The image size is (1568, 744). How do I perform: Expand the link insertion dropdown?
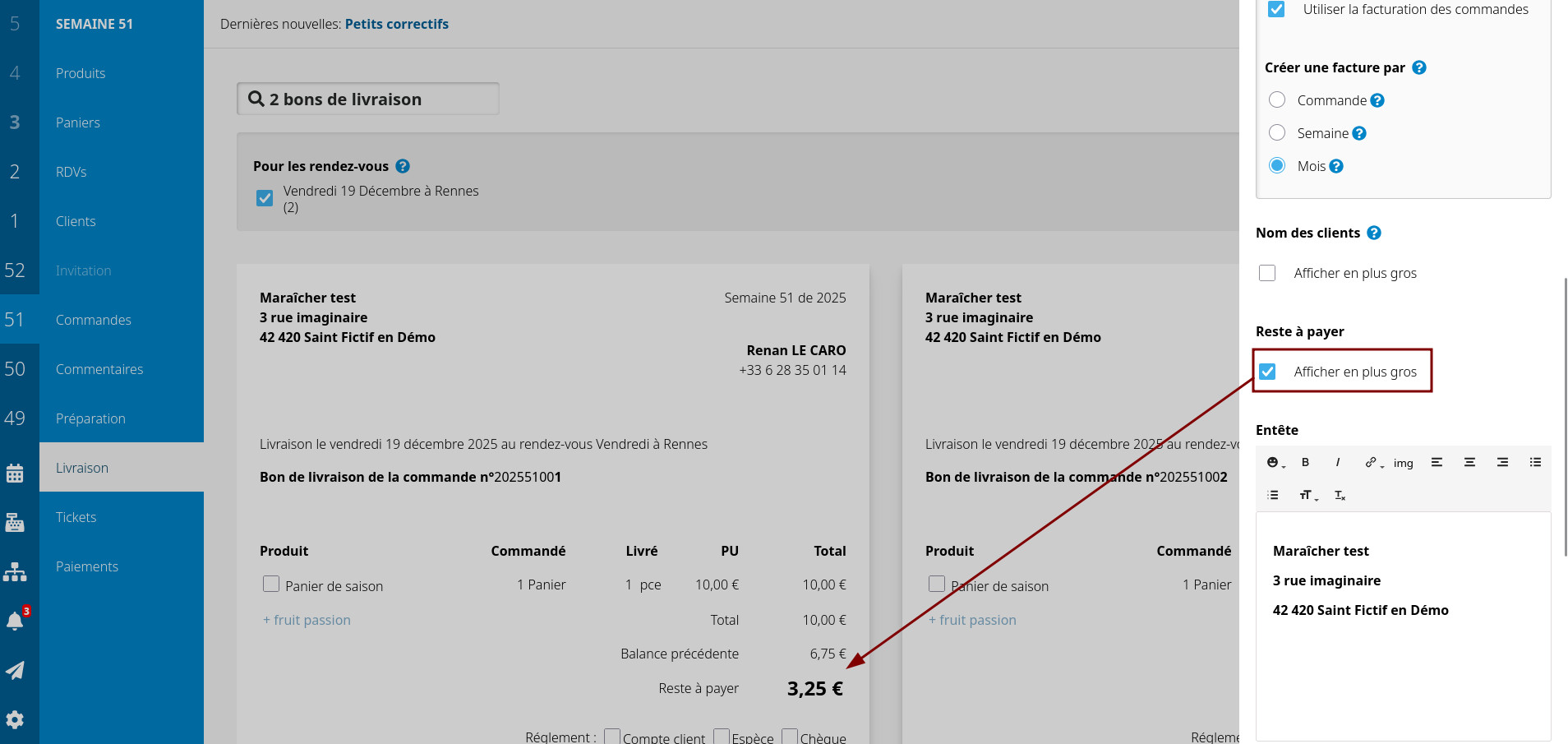pyautogui.click(x=1373, y=463)
